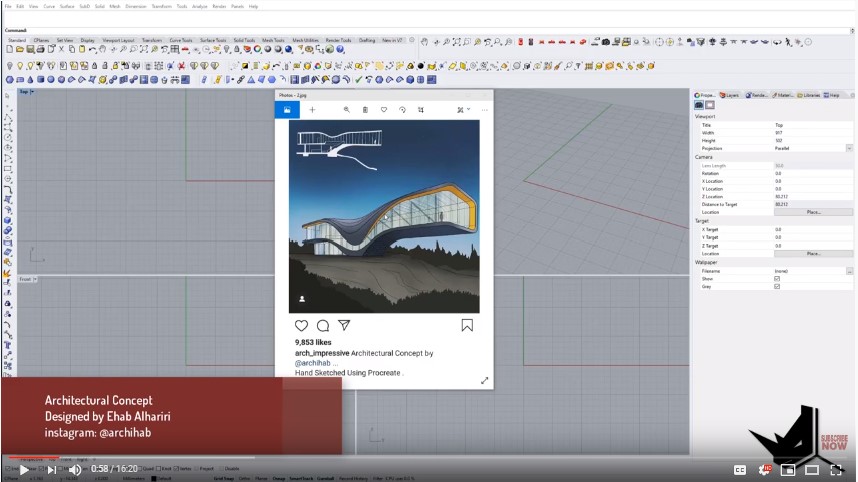The image size is (858, 482).
Task: Open three-dots more menu in Photos
Action: (484, 109)
